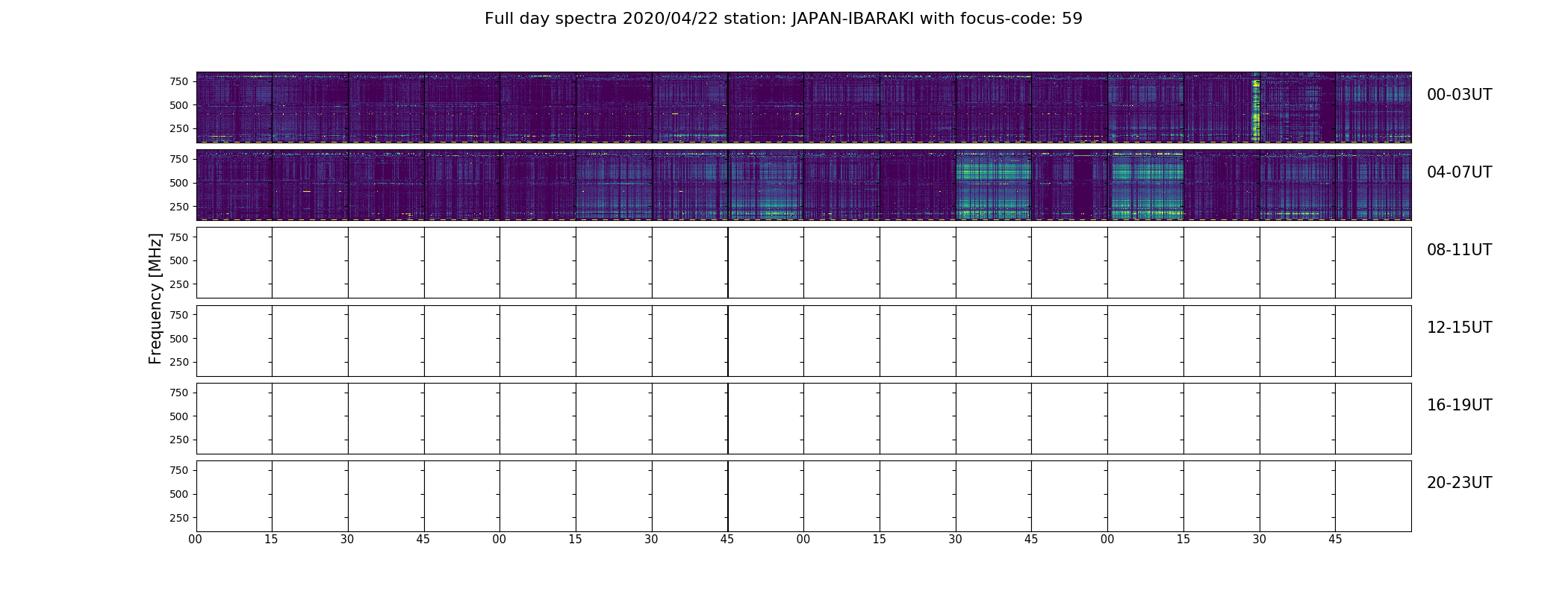The image size is (1568, 597).
Task: Click the 250 tick label of the 12-15UT panel
Action: coord(179,362)
